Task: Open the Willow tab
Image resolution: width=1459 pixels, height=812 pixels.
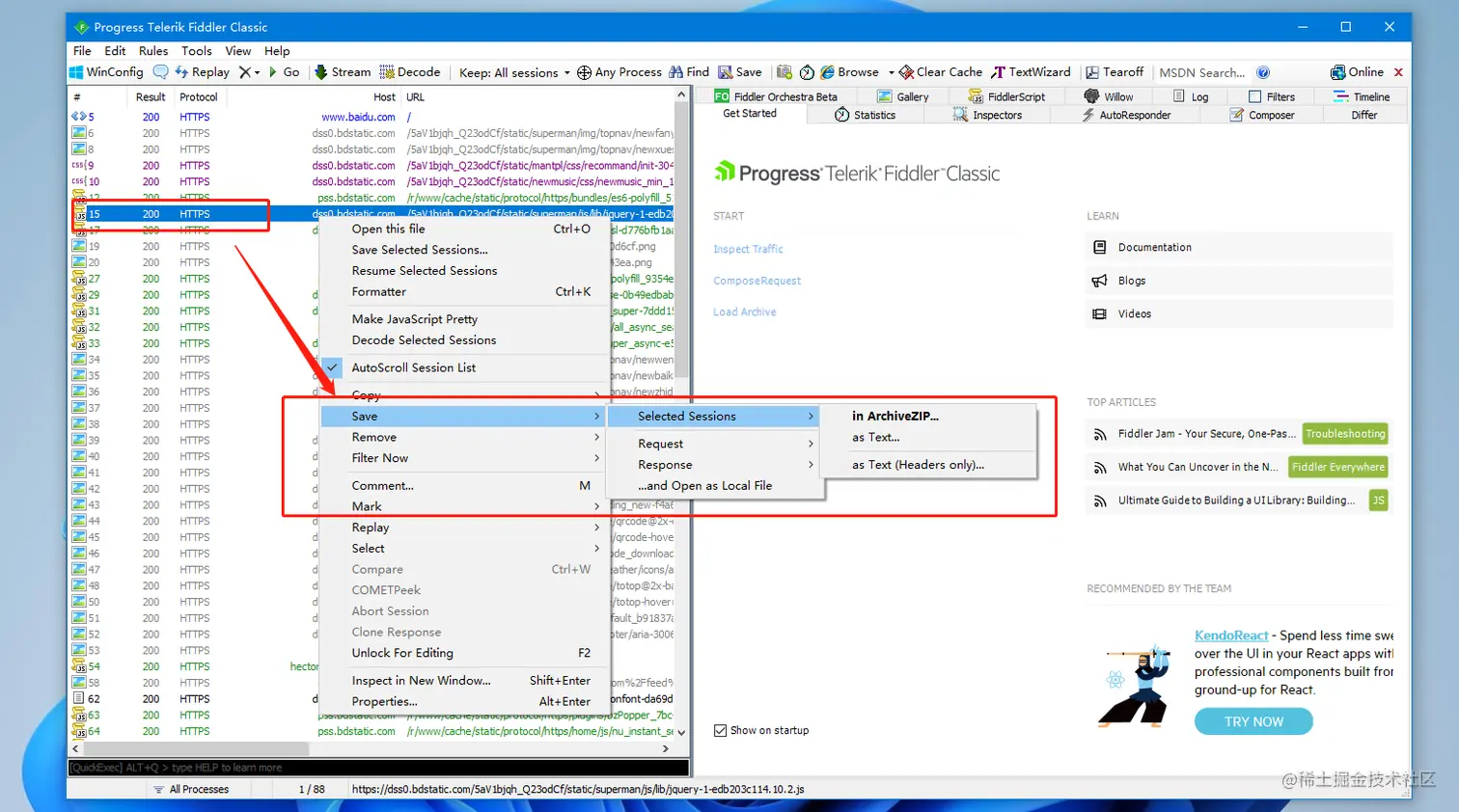Action: [1109, 96]
